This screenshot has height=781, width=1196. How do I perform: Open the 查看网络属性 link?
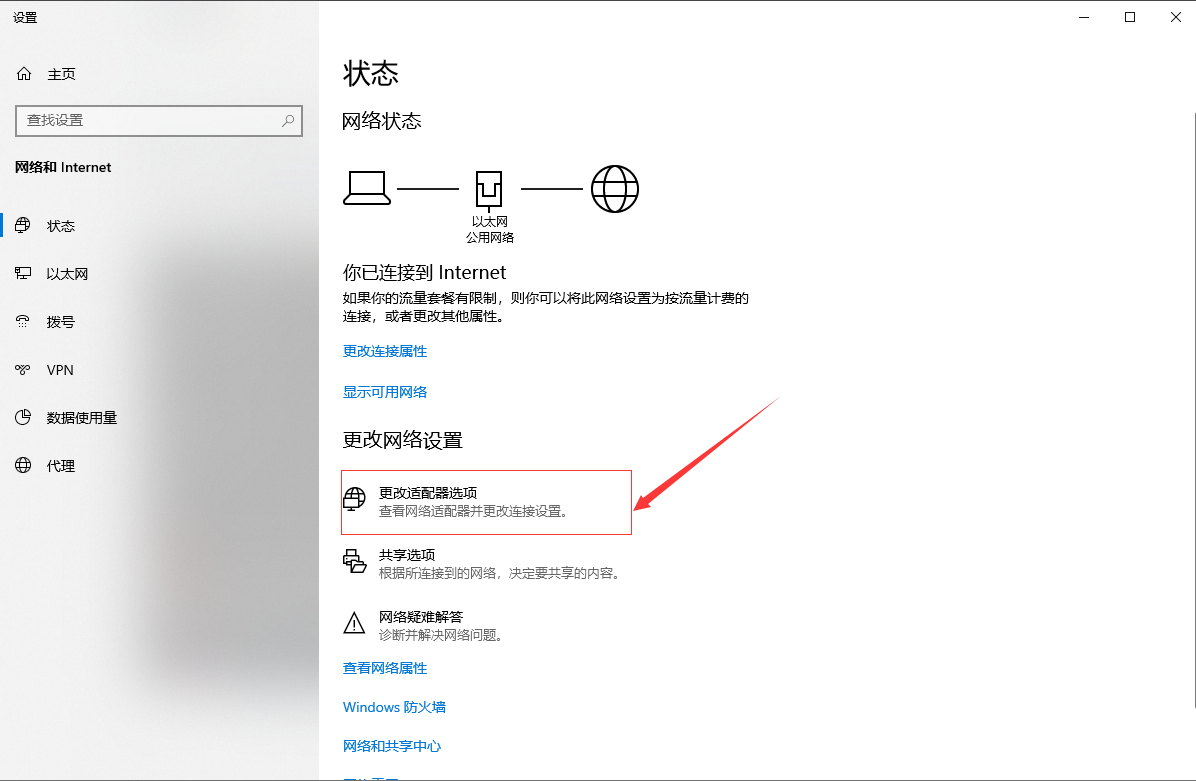click(x=385, y=668)
